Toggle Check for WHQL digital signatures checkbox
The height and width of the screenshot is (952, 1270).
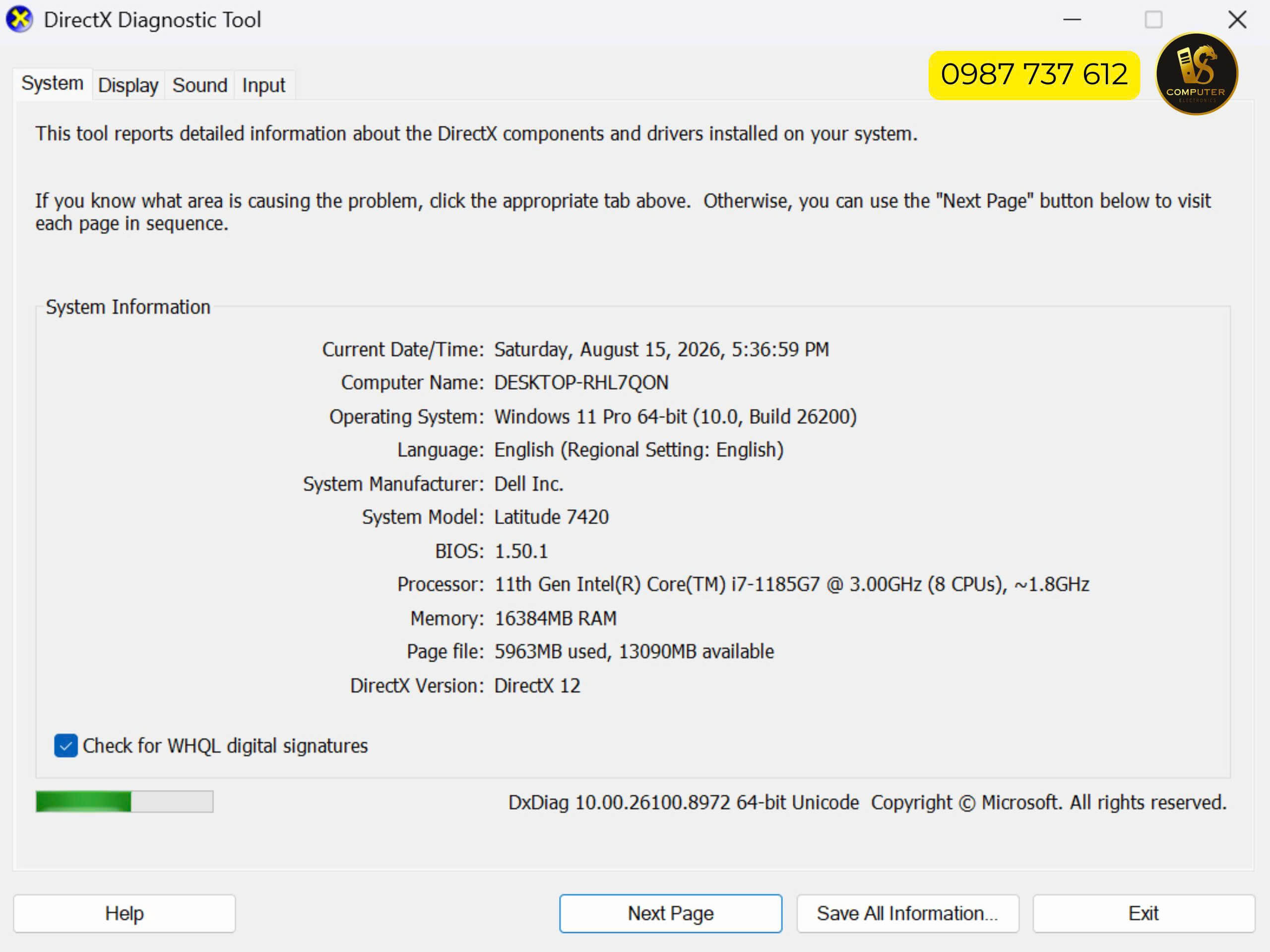[x=66, y=745]
